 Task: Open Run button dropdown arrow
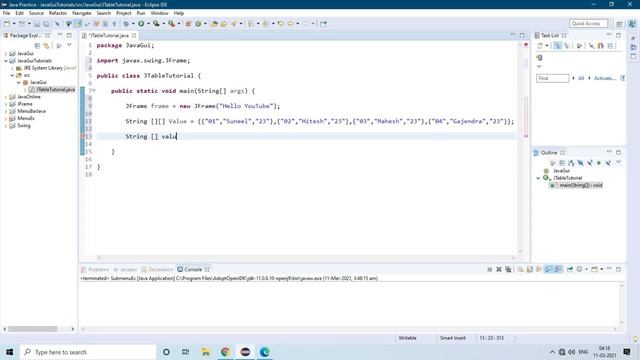pos(148,24)
